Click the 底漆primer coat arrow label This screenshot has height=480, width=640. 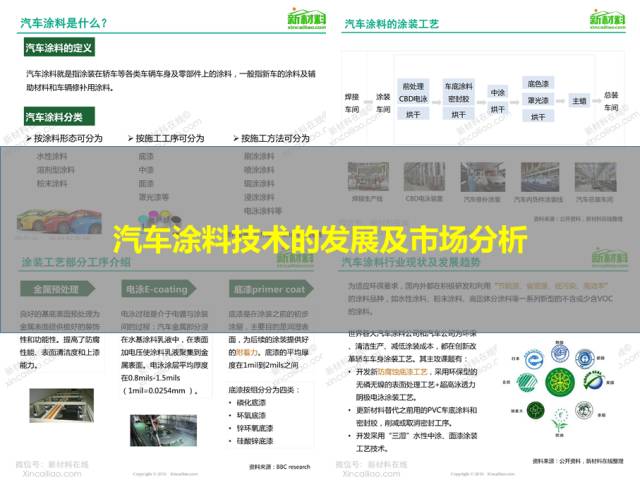(x=271, y=289)
